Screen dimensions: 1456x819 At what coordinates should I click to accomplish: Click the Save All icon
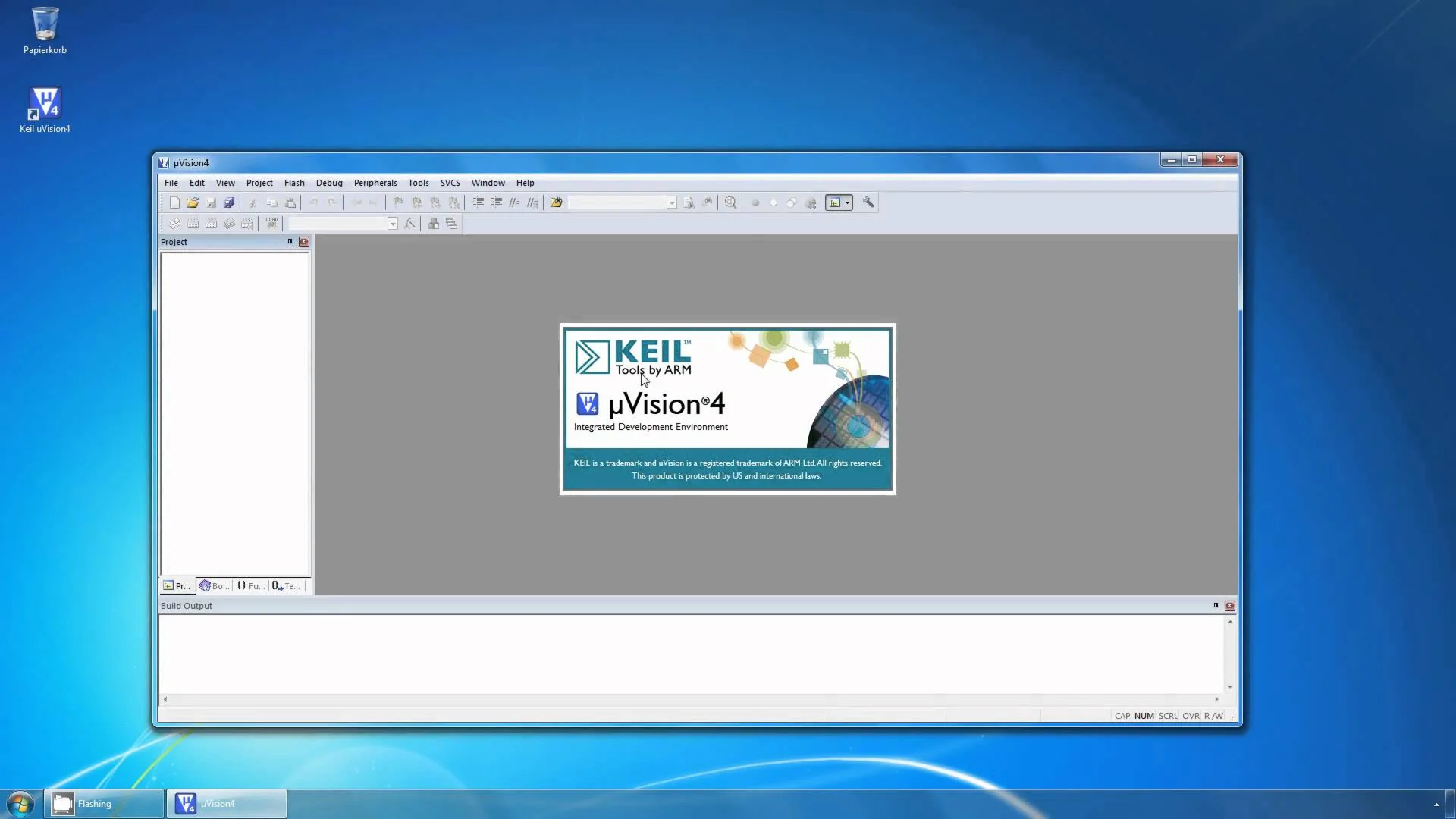coord(229,202)
